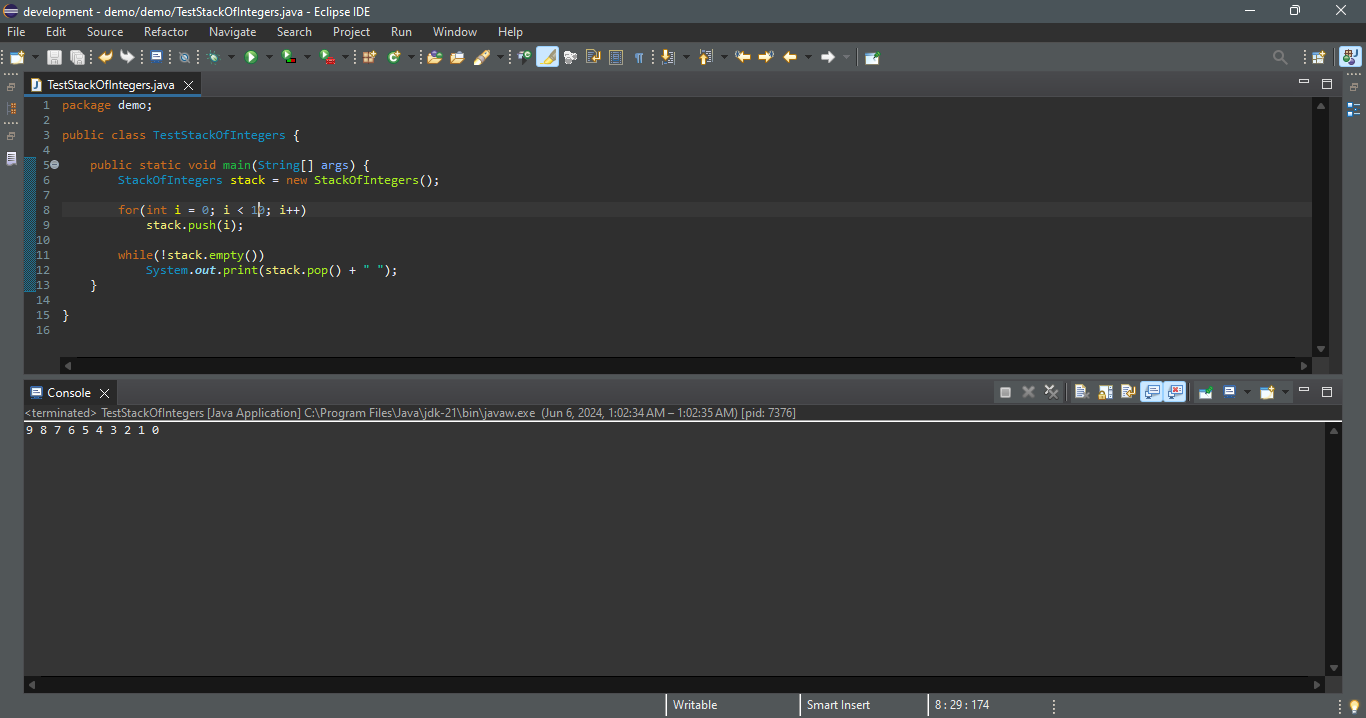Close the TestStackOfIntegers.java tab

(x=188, y=85)
